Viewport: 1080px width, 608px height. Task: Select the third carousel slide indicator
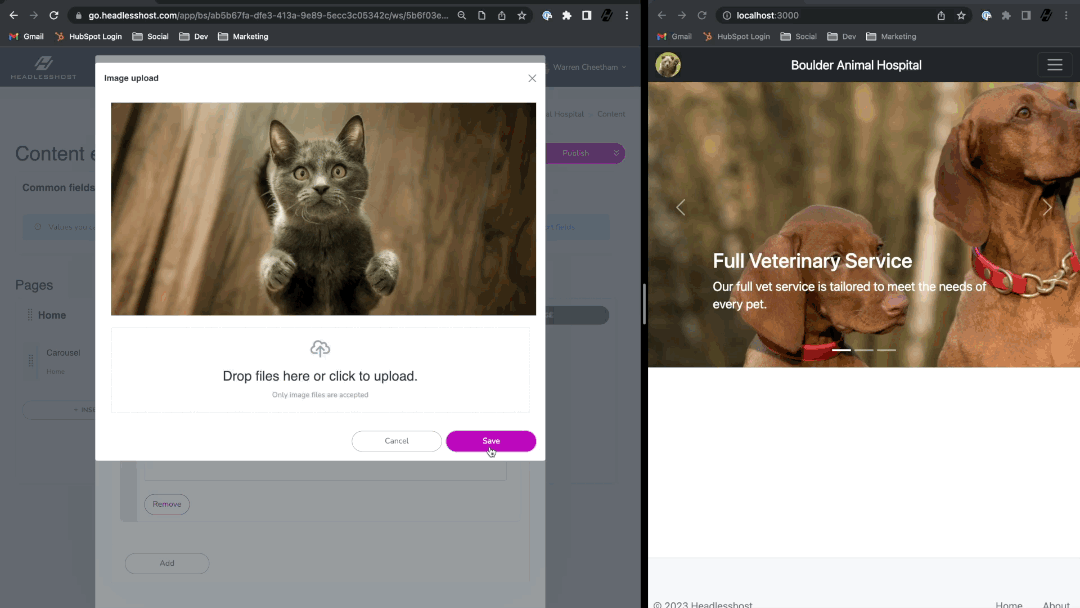886,350
